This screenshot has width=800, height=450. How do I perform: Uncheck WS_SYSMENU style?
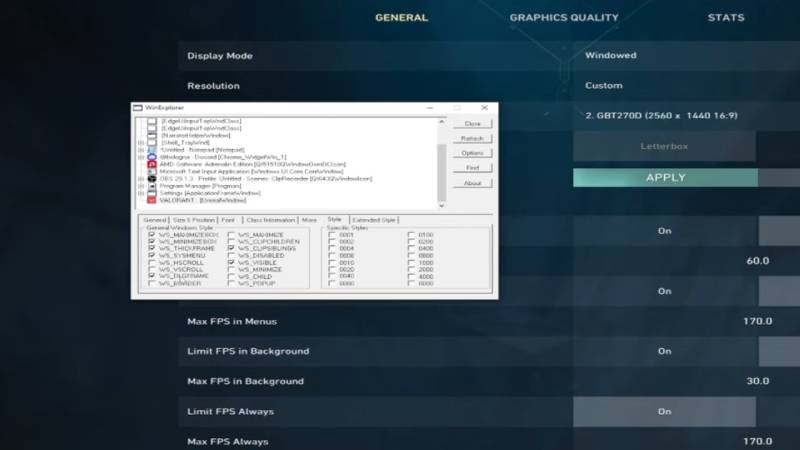pos(152,255)
